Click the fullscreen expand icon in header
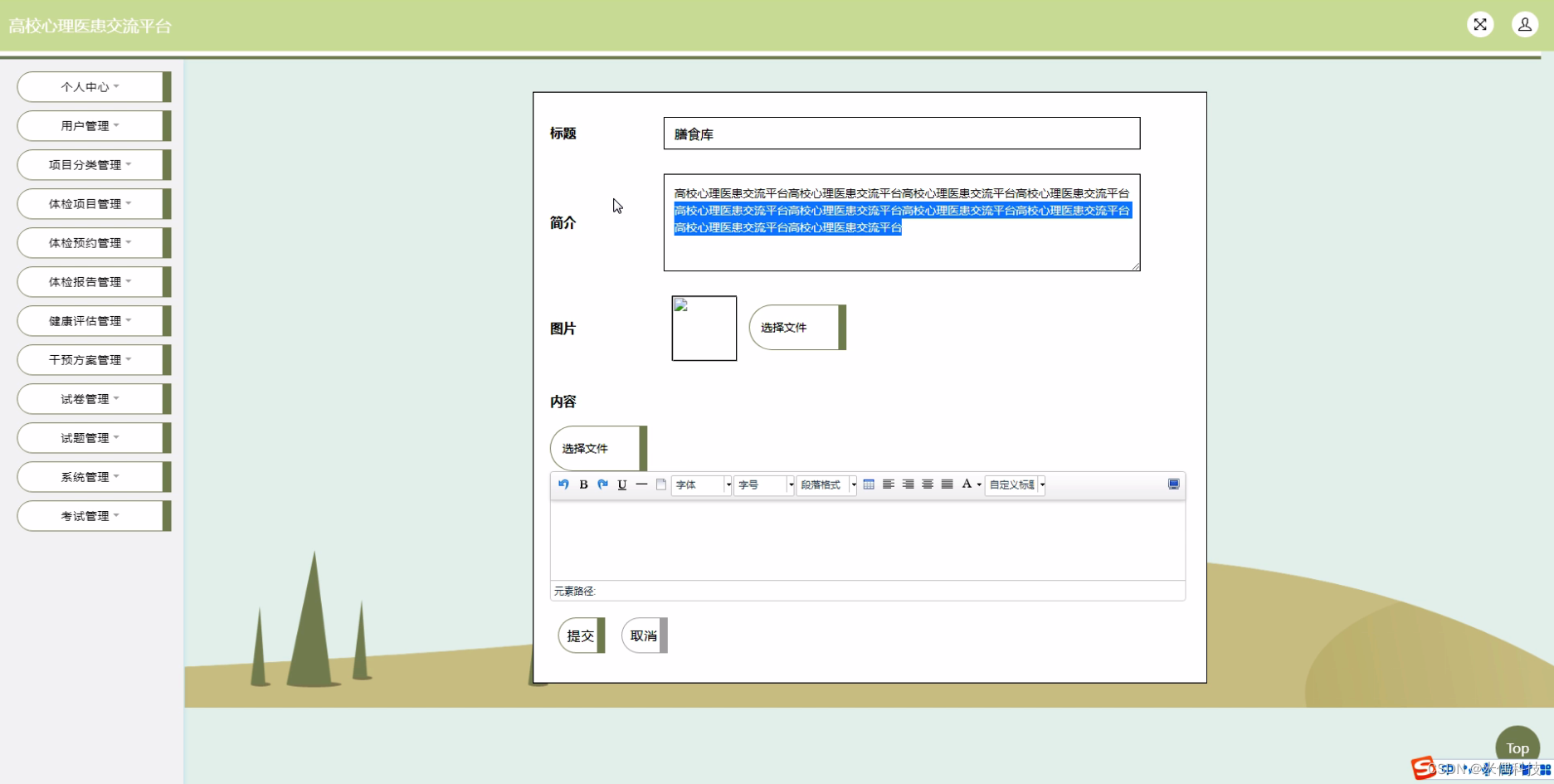The image size is (1554, 784). pyautogui.click(x=1480, y=25)
